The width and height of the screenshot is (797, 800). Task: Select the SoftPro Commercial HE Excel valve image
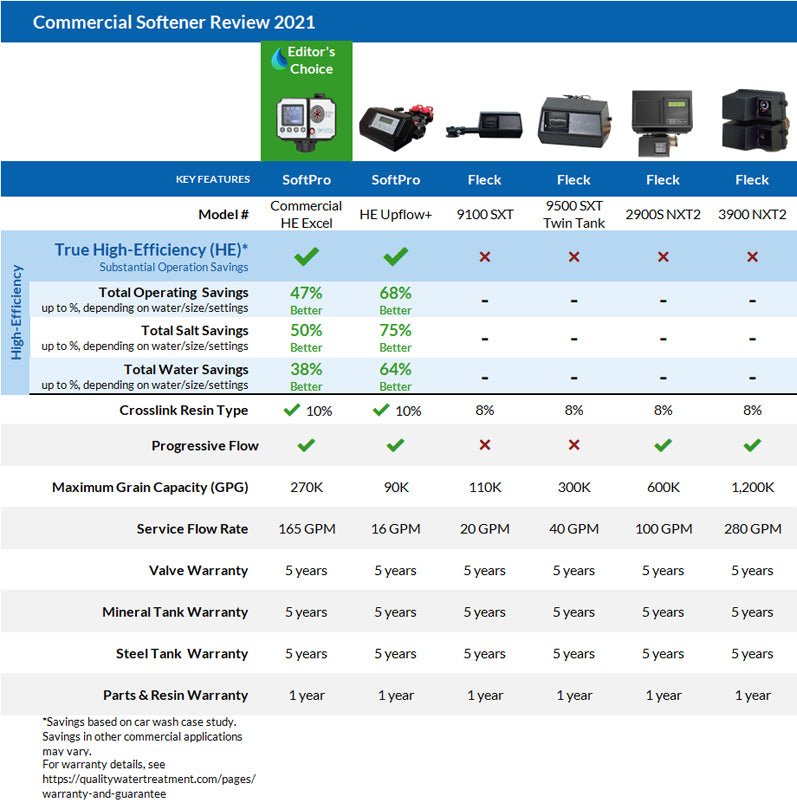[x=306, y=122]
